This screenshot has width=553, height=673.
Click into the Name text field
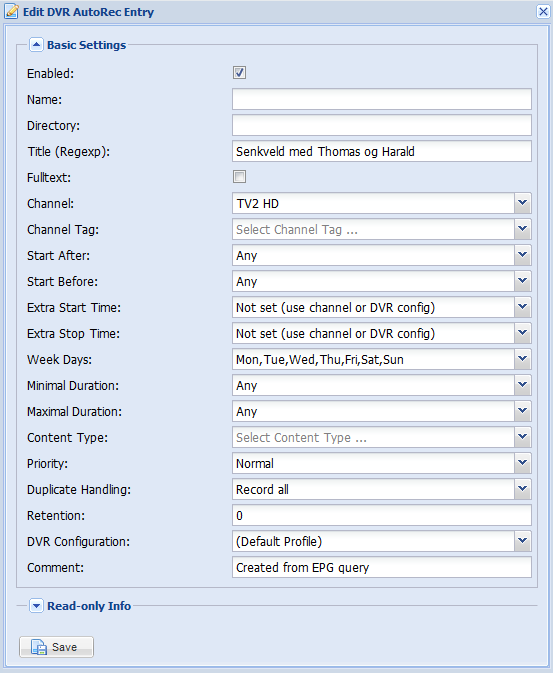[x=382, y=99]
